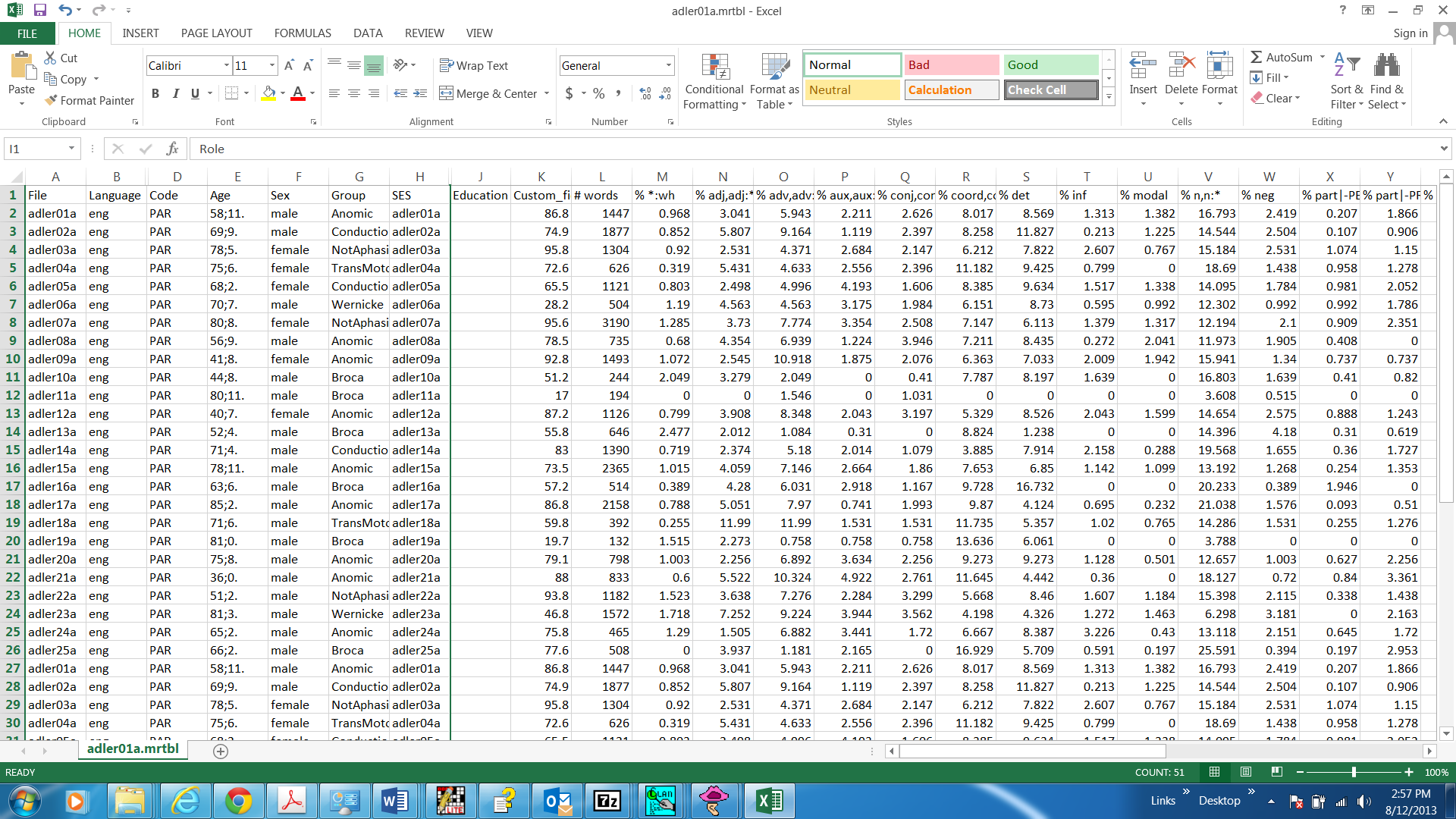This screenshot has height=819, width=1456.
Task: Click the Merge & Center icon
Action: [x=447, y=93]
